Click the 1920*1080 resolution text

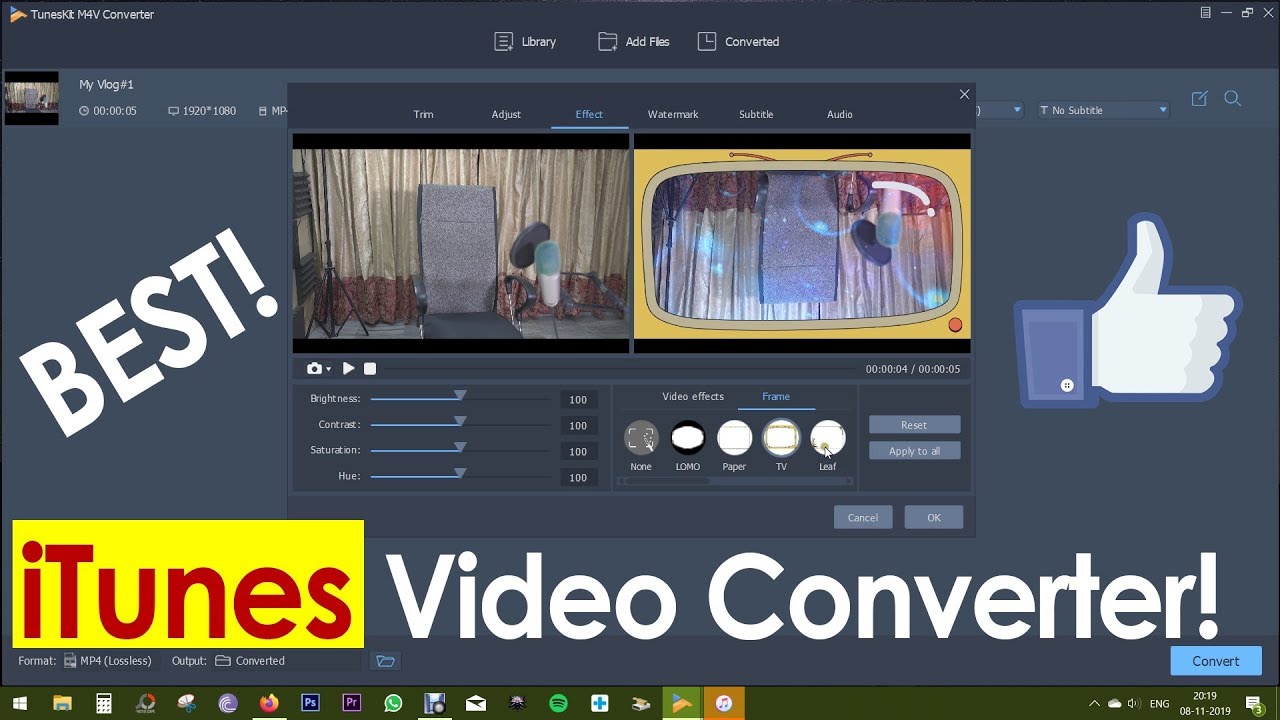(x=209, y=111)
